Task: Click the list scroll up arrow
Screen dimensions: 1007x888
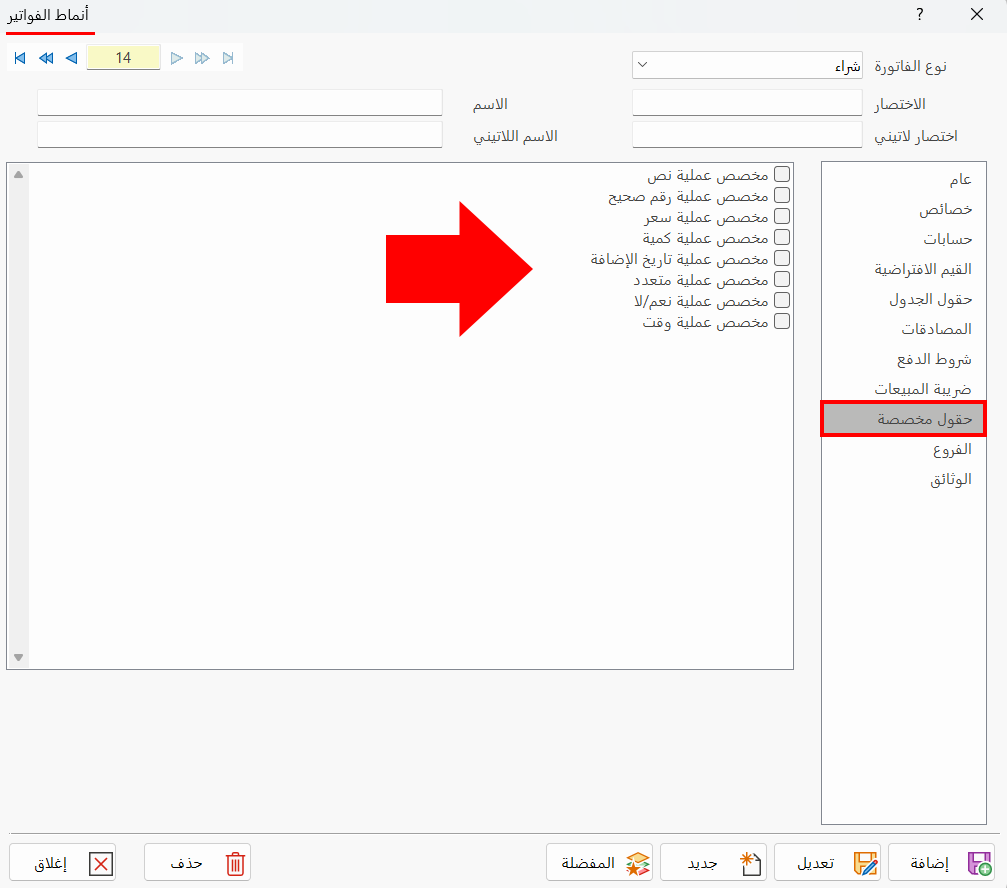Action: [x=19, y=175]
